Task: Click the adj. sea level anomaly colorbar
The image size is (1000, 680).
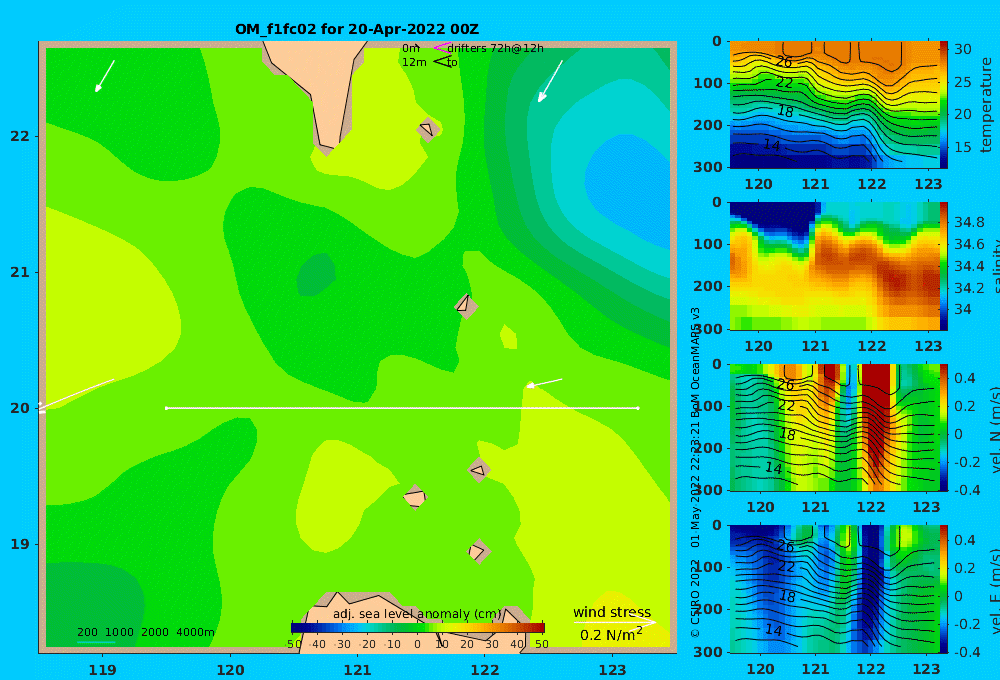Action: (418, 628)
